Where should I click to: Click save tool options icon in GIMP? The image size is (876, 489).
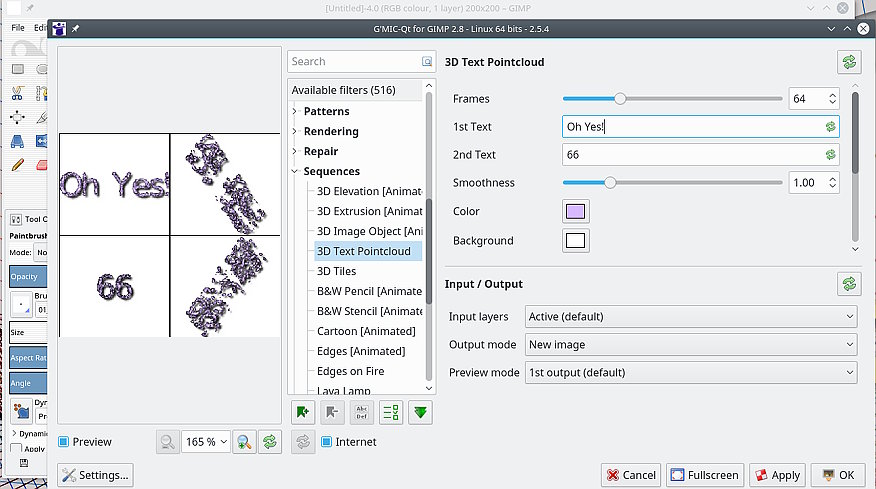pyautogui.click(x=23, y=463)
